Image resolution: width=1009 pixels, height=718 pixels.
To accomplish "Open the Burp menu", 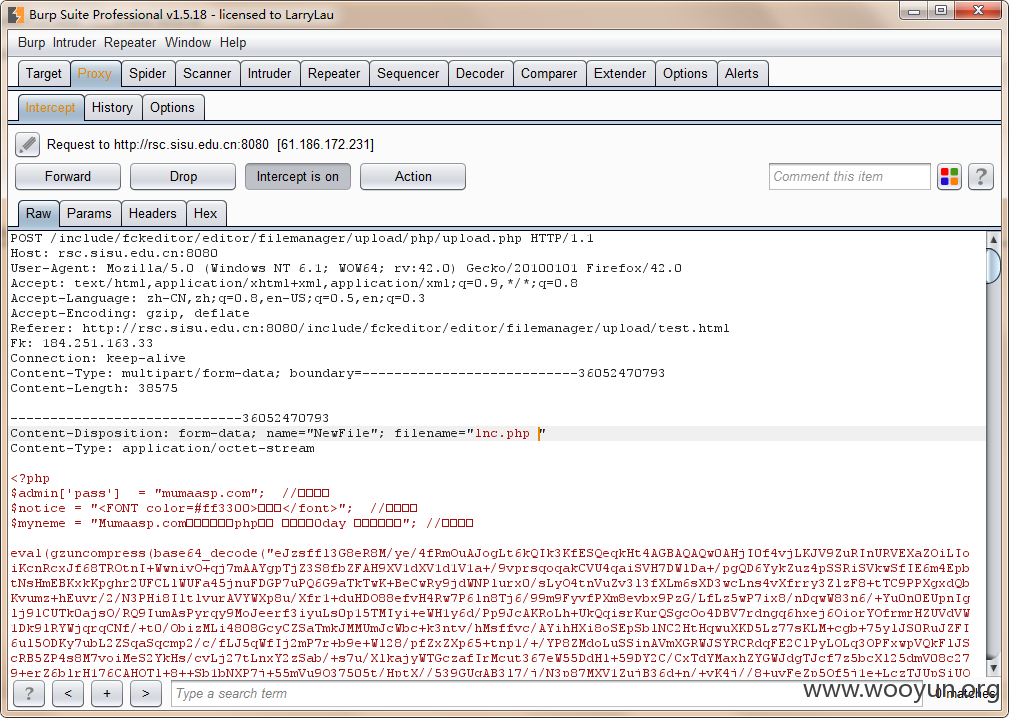I will coord(32,42).
